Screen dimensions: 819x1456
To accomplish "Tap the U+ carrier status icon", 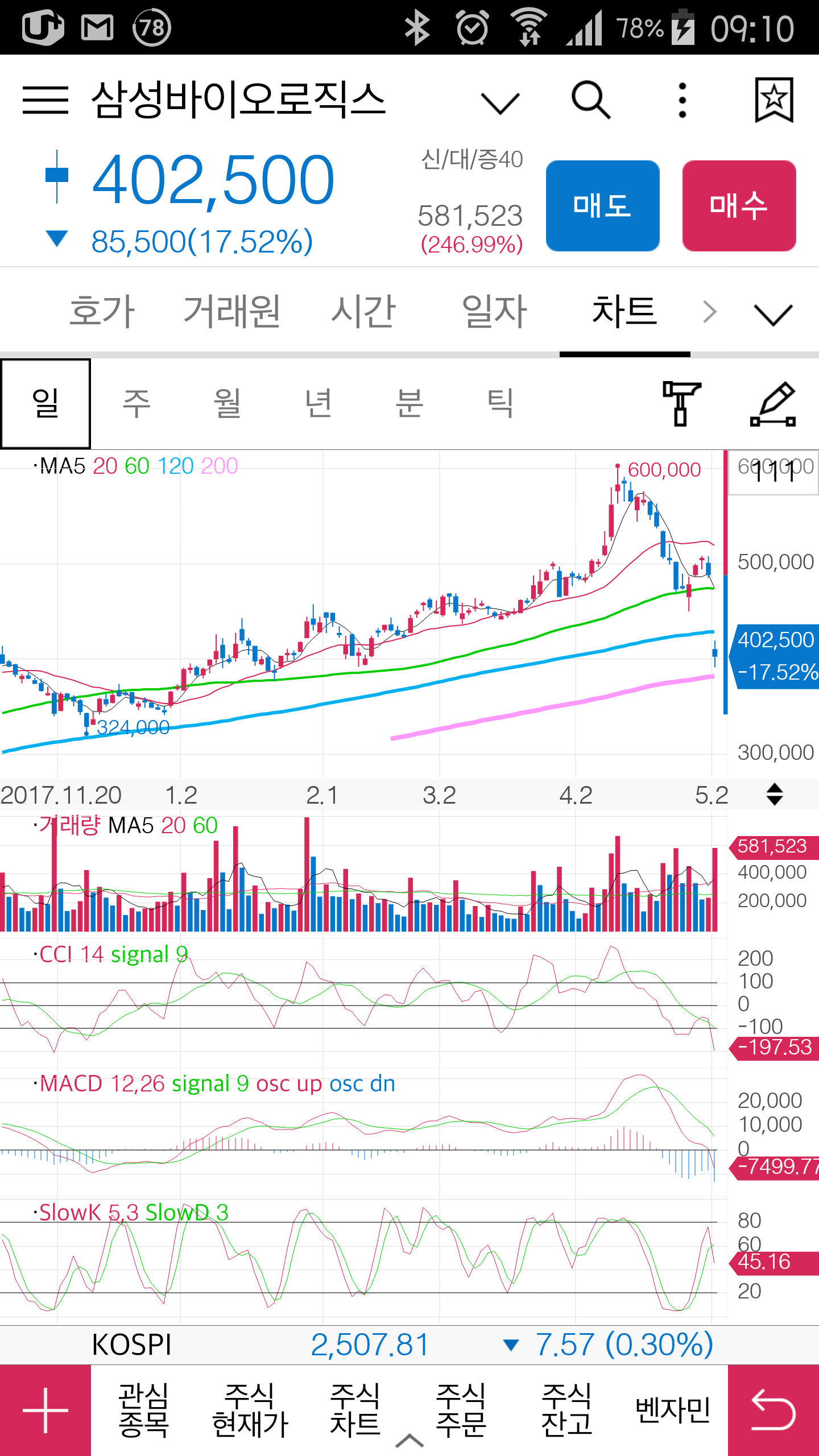I will tap(43, 27).
